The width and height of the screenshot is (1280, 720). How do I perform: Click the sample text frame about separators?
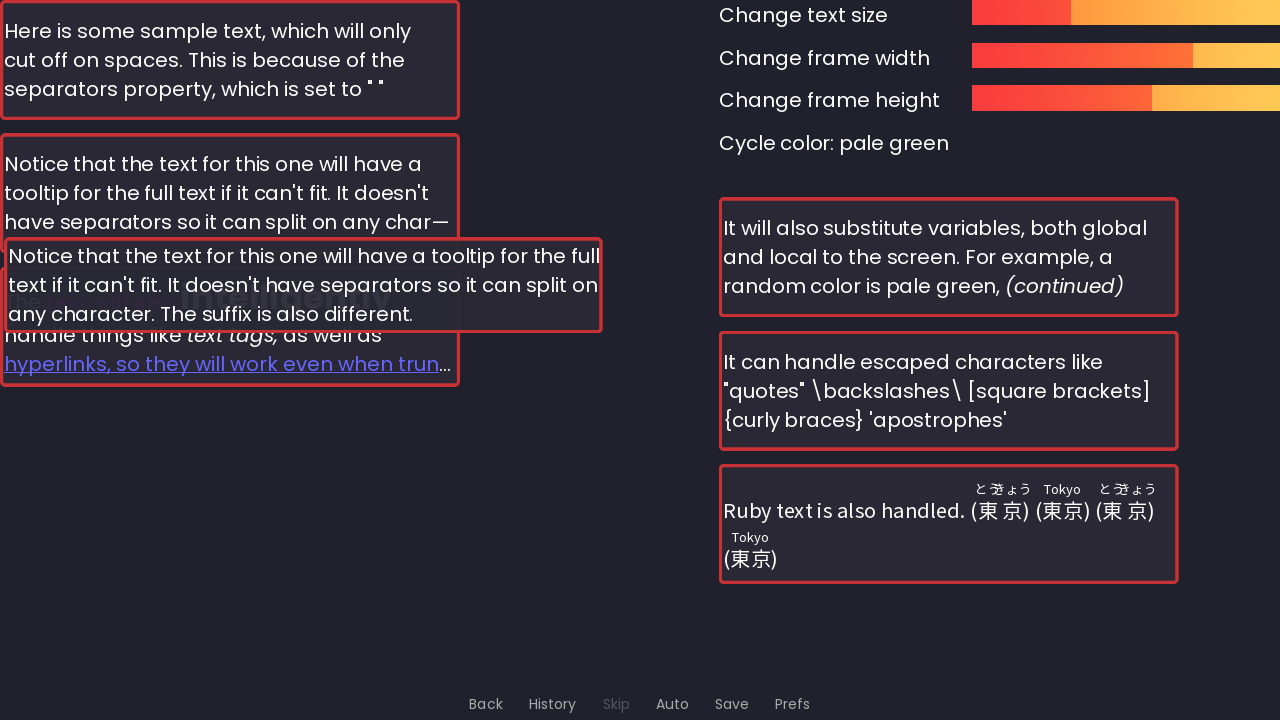230,60
